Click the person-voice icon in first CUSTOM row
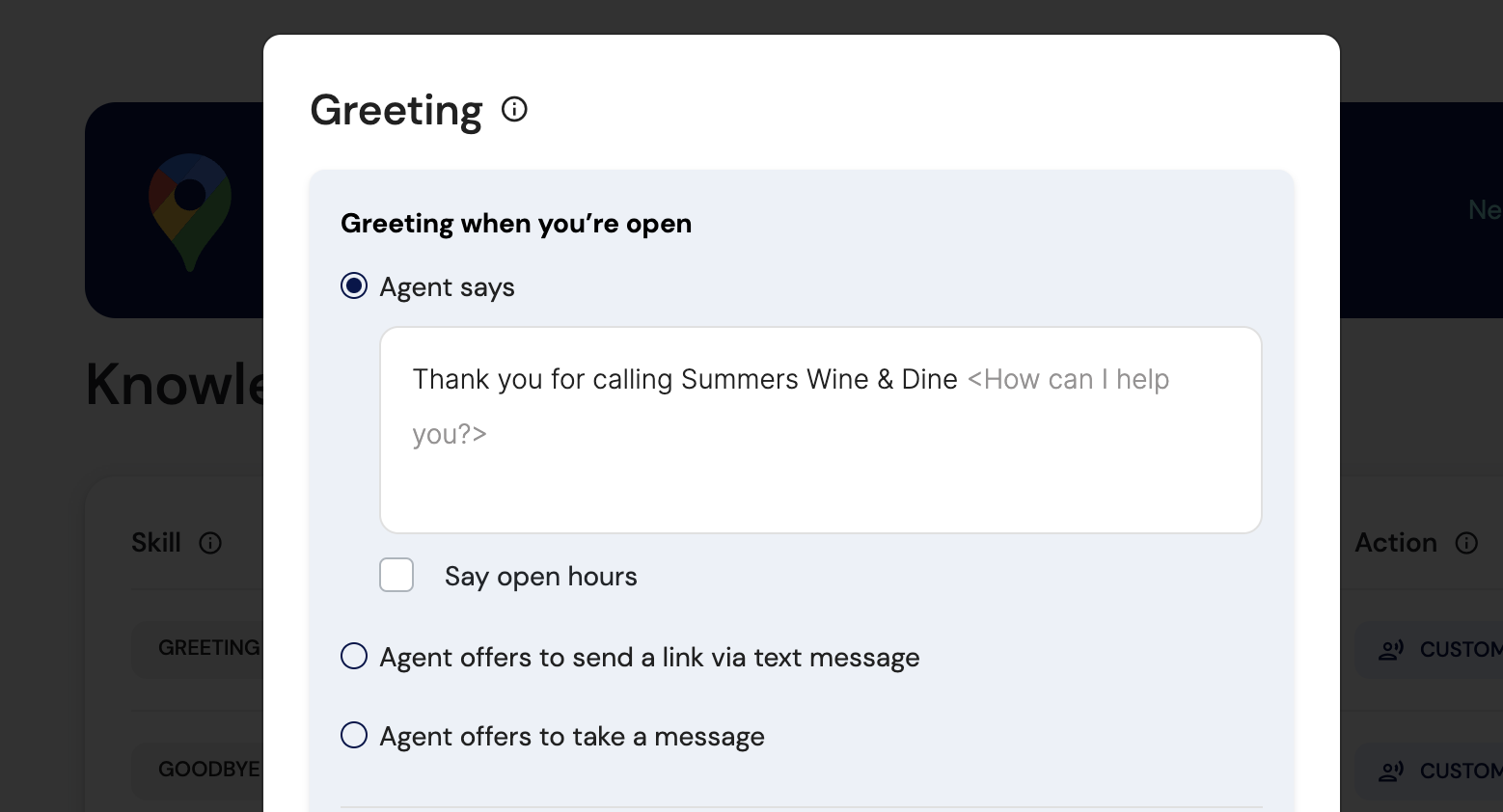 (x=1391, y=650)
